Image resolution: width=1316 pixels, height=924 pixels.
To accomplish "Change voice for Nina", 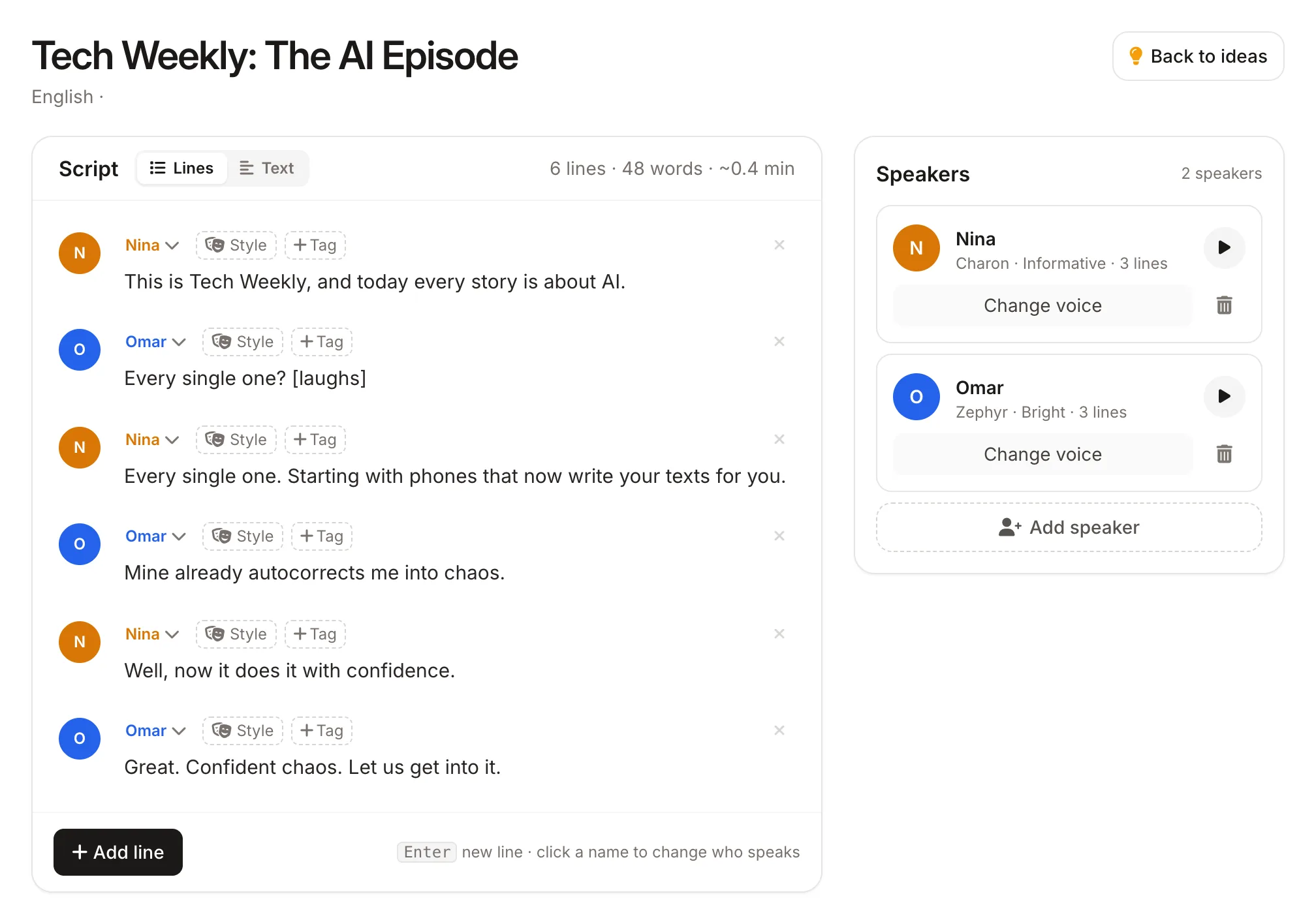I will click(x=1042, y=305).
